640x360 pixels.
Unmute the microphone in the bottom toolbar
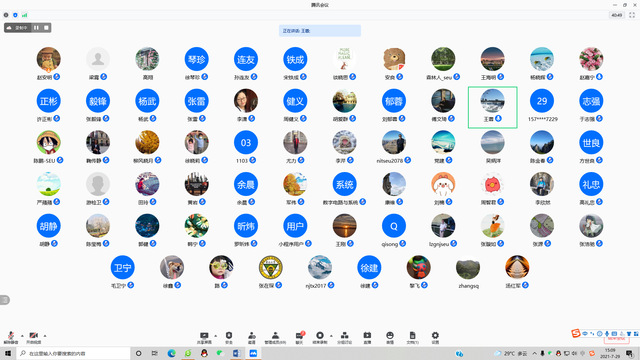[11, 337]
